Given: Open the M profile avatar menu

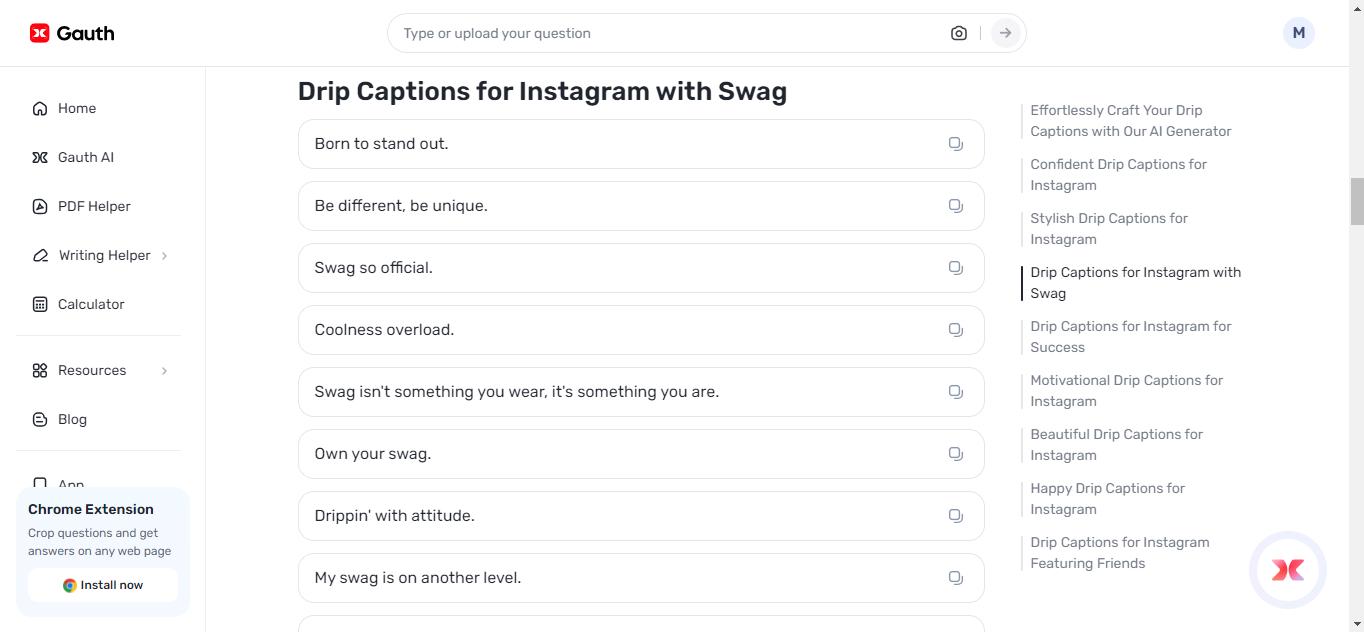Looking at the screenshot, I should [x=1298, y=32].
